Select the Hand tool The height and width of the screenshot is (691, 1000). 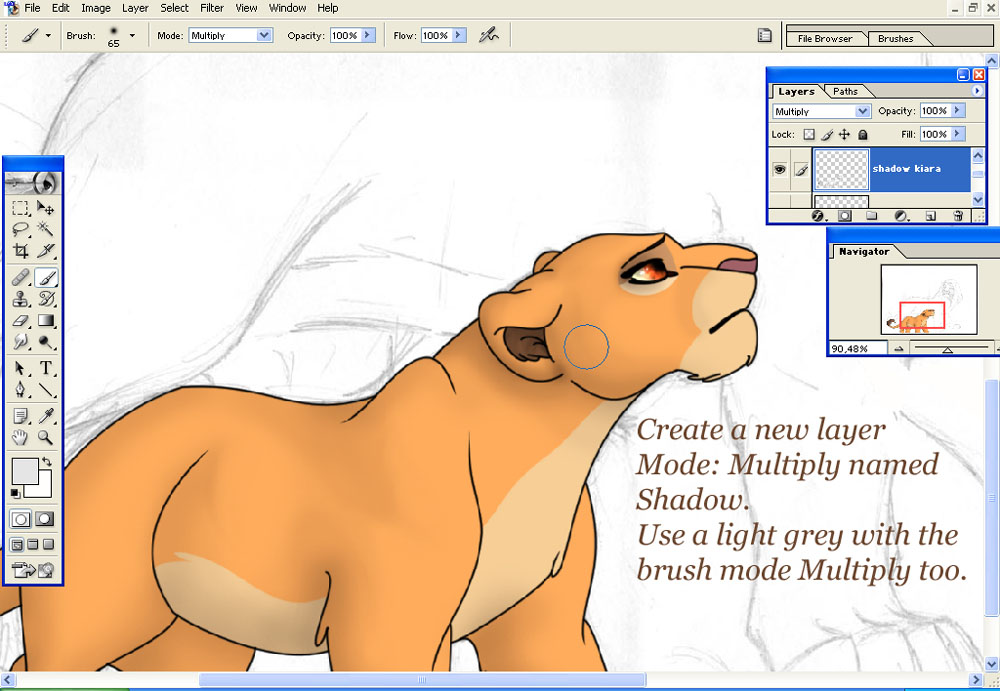point(20,437)
